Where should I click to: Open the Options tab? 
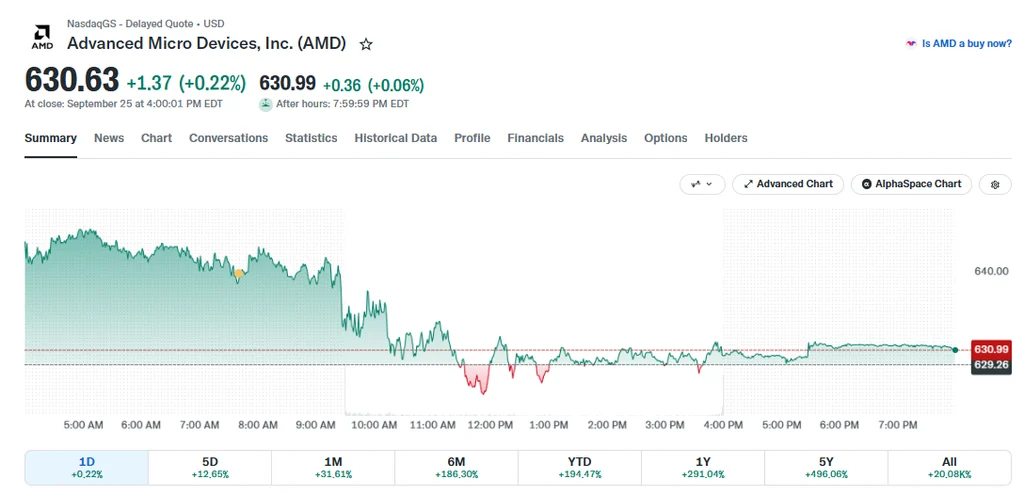pyautogui.click(x=665, y=138)
